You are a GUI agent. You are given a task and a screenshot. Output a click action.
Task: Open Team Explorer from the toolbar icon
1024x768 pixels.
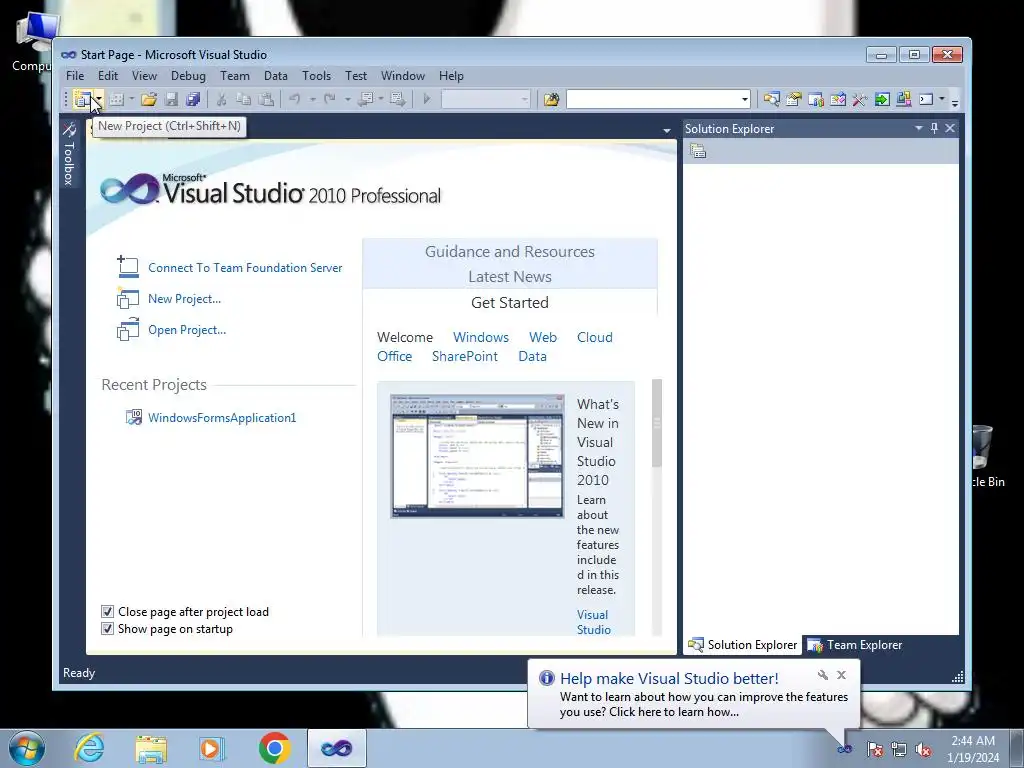tap(816, 99)
